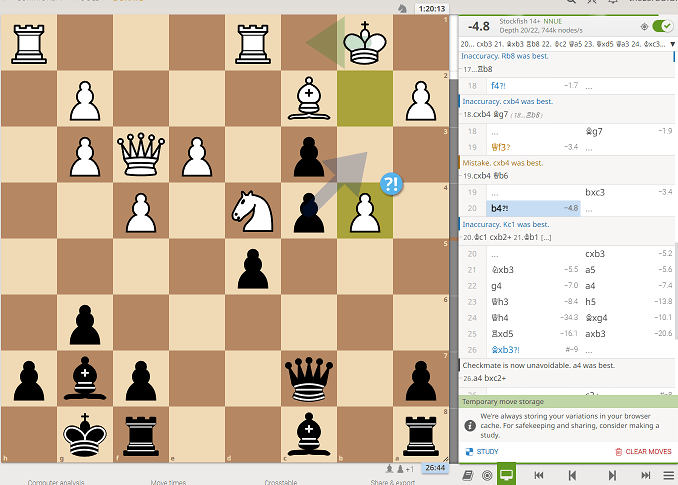Screen dimensions: 678x485
Task: Save moves with the STUDY button
Action: coord(482,451)
